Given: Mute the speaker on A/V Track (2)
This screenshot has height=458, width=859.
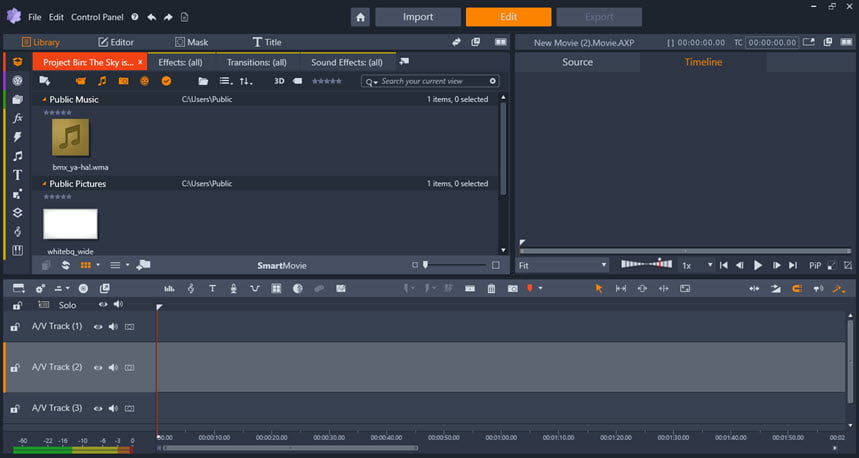Looking at the screenshot, I should 113,368.
